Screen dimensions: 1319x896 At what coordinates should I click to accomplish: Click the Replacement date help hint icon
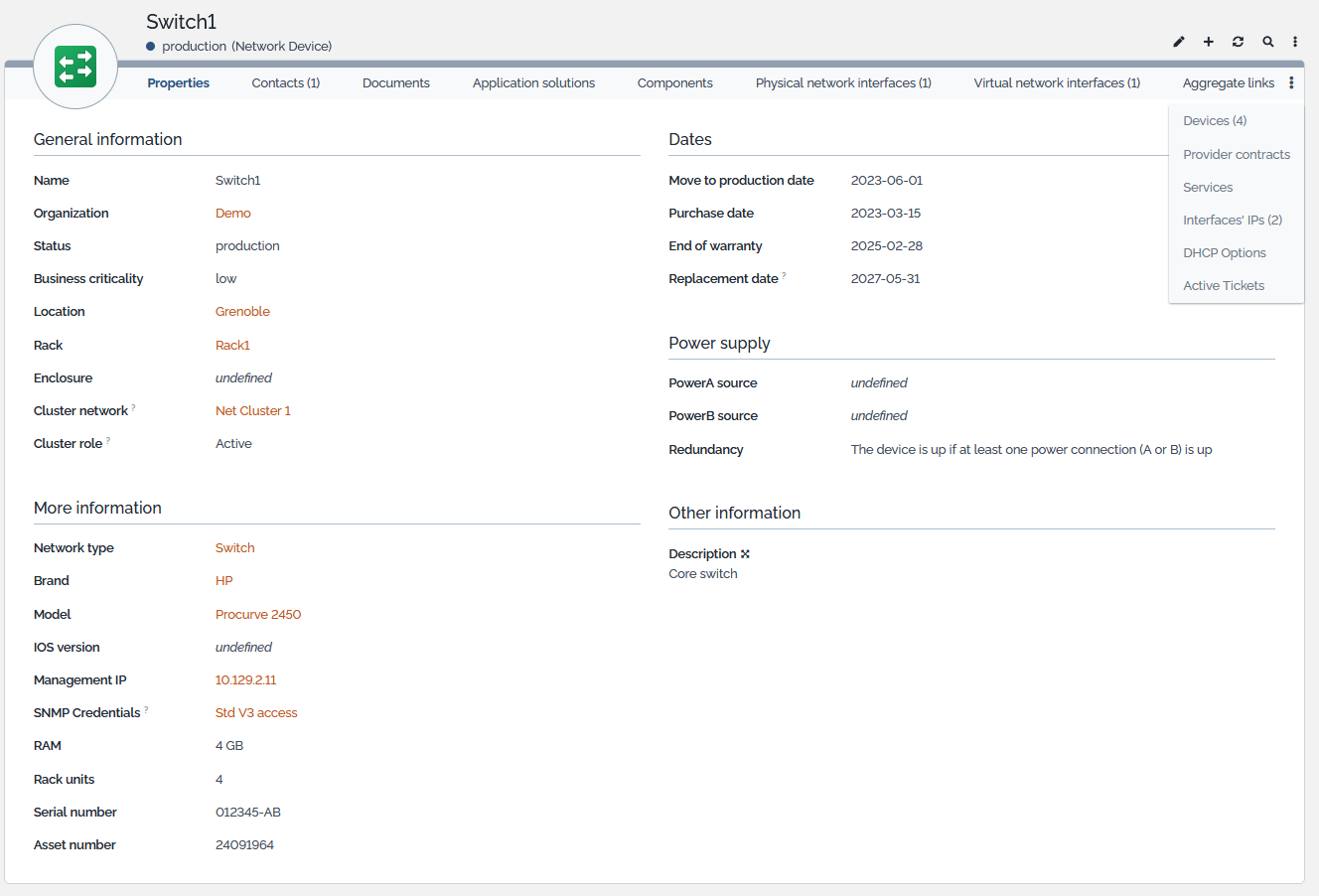click(x=784, y=275)
